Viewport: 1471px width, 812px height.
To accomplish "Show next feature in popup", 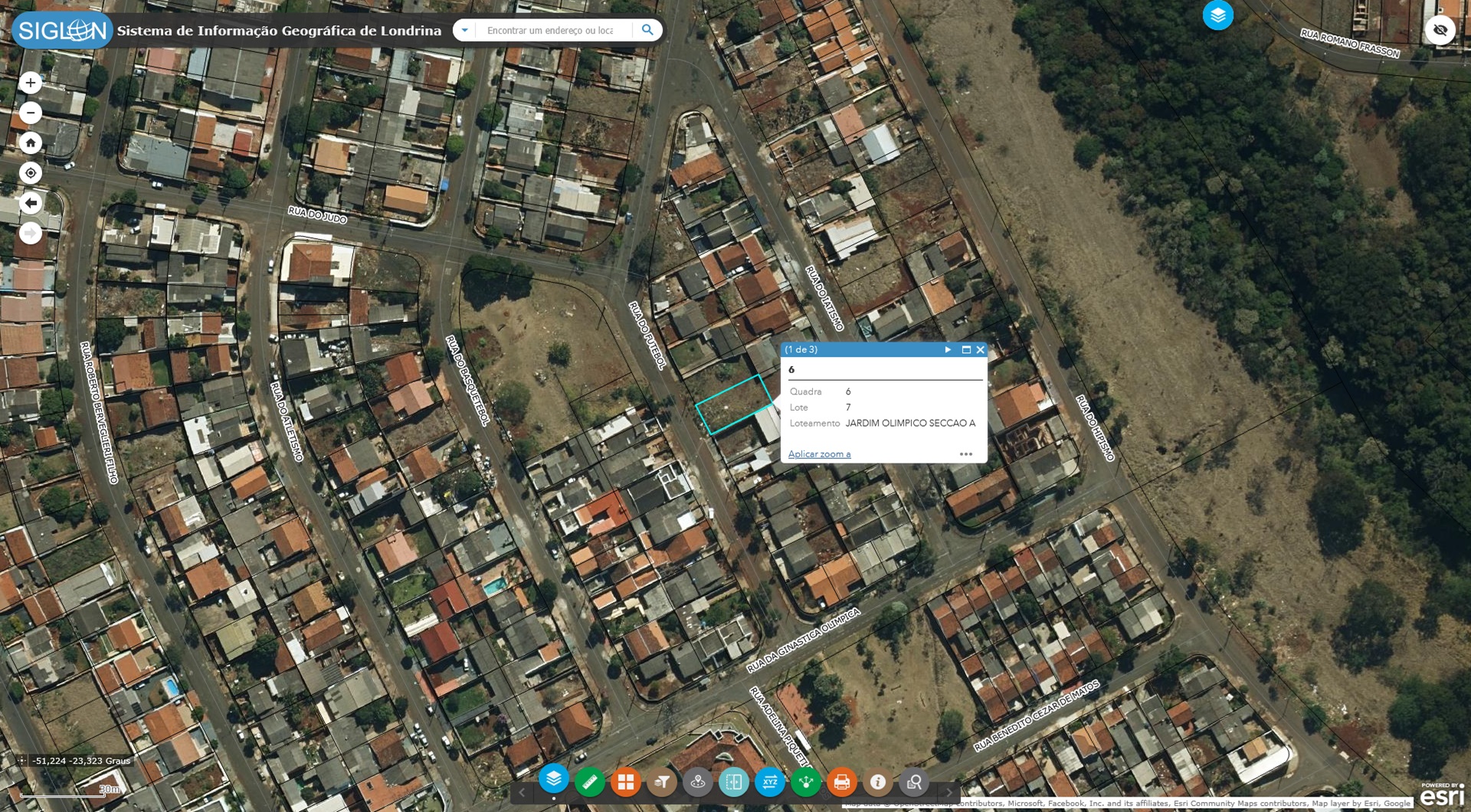I will tap(948, 349).
